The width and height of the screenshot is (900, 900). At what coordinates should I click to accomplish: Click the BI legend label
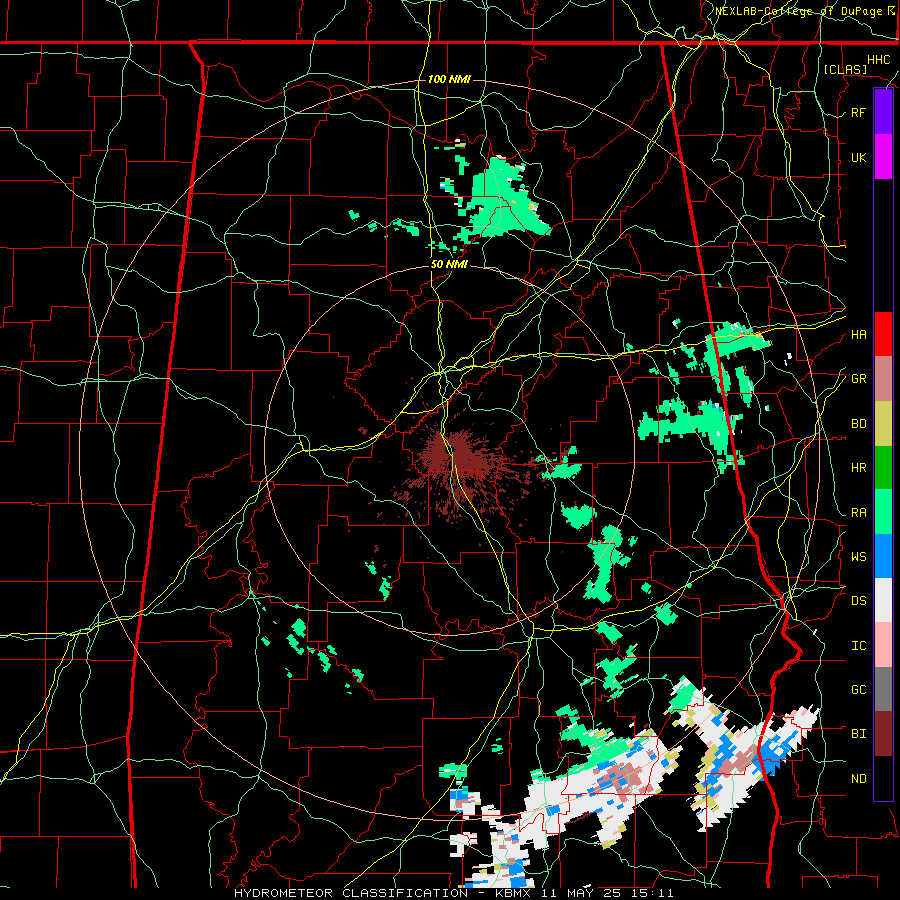(x=858, y=734)
